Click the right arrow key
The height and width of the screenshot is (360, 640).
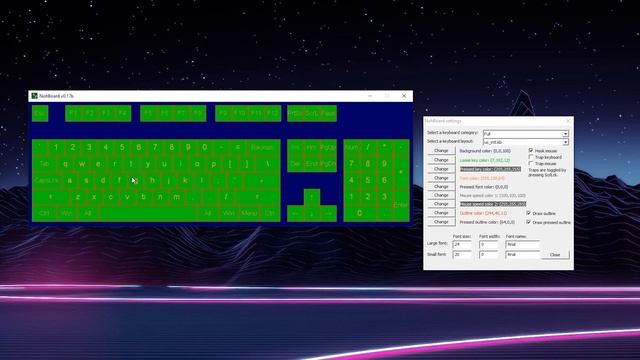329,213
